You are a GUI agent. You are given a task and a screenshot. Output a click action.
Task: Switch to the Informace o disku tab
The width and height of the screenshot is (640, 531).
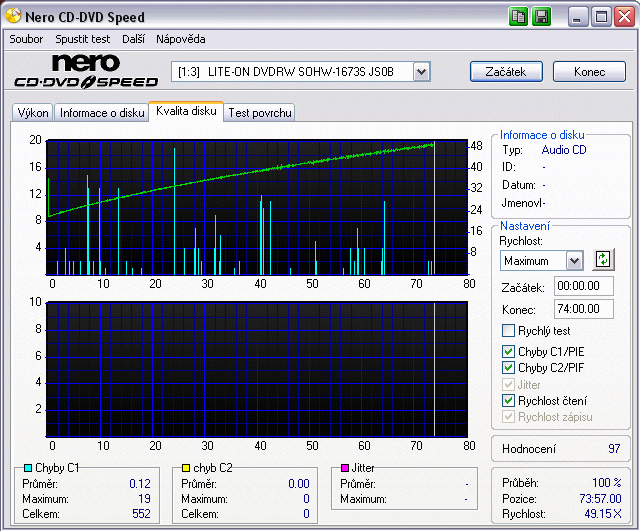(x=102, y=113)
